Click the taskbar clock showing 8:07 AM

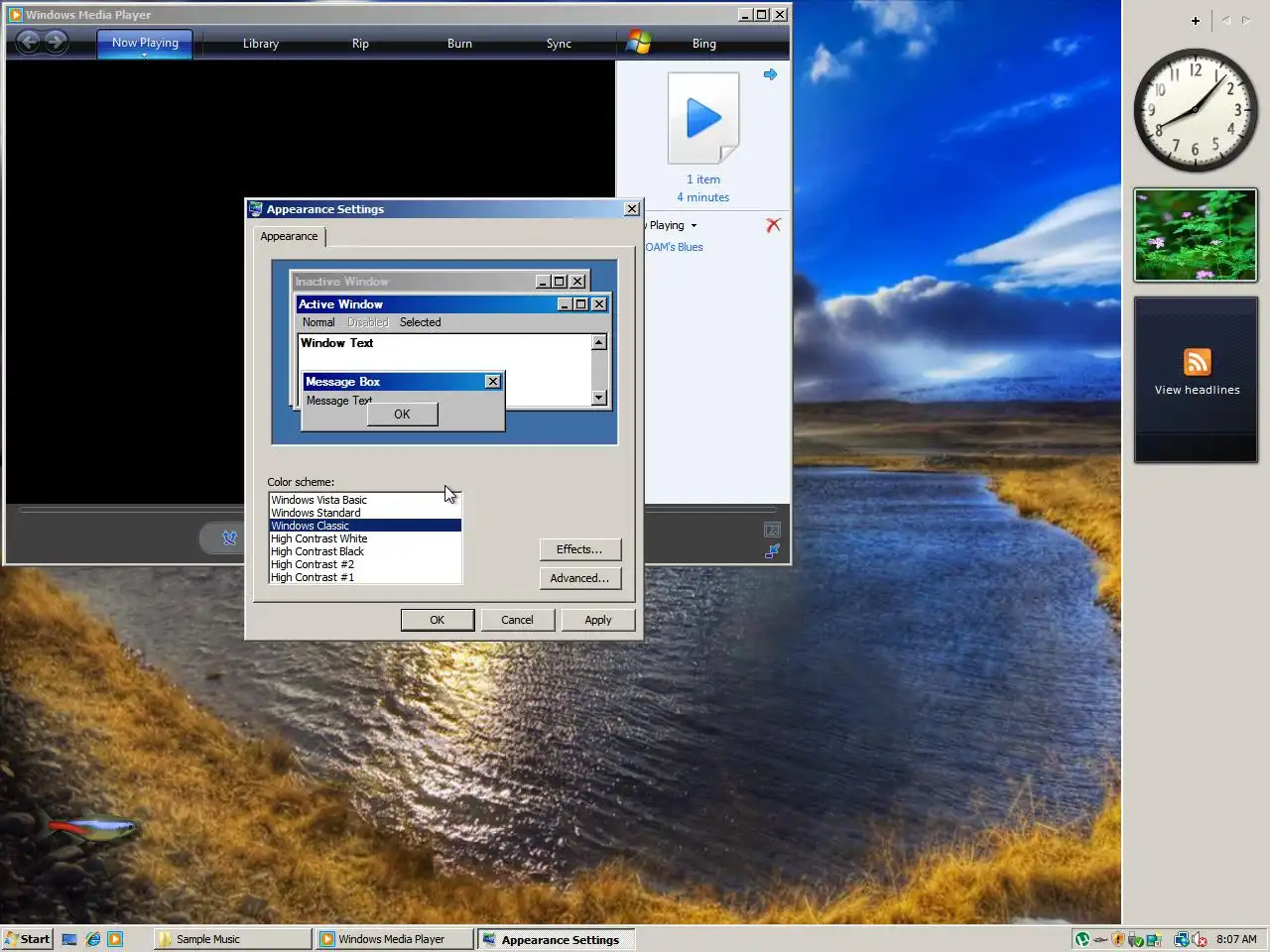point(1236,939)
